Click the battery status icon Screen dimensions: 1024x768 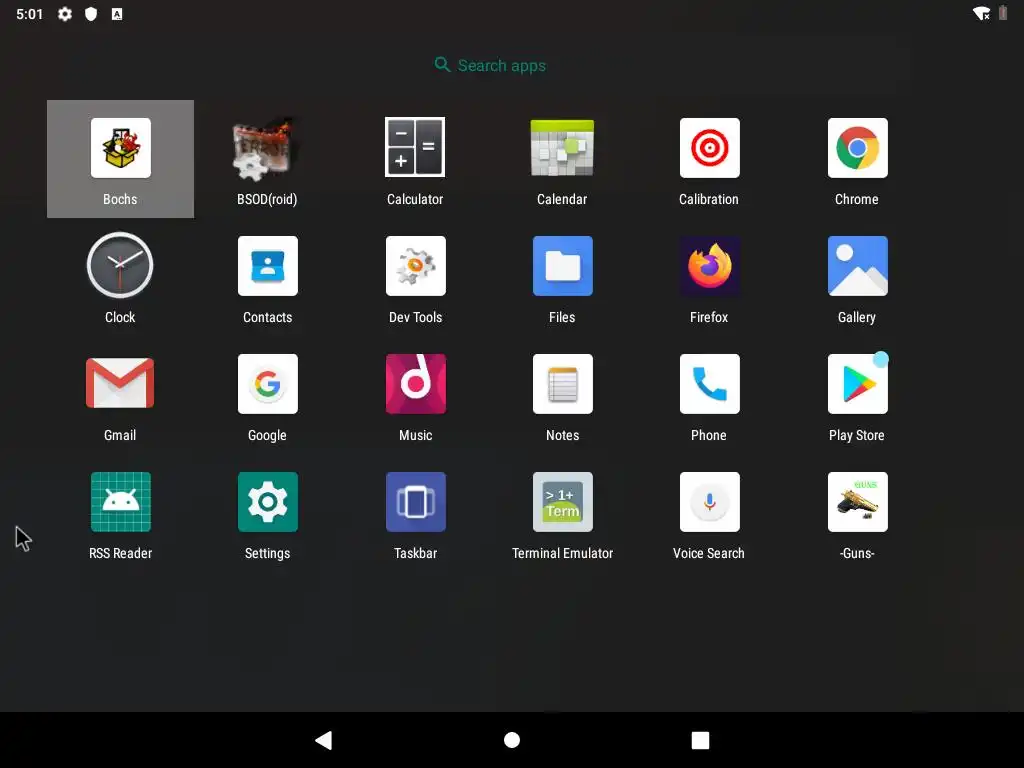tap(1003, 13)
